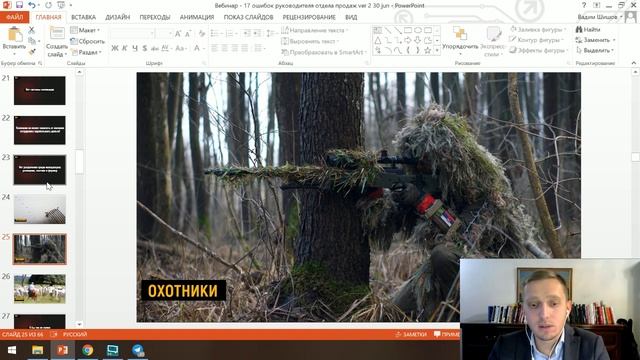Viewport: 640px width, 360px height.
Task: Open Chrome from the taskbar
Action: (x=87, y=350)
